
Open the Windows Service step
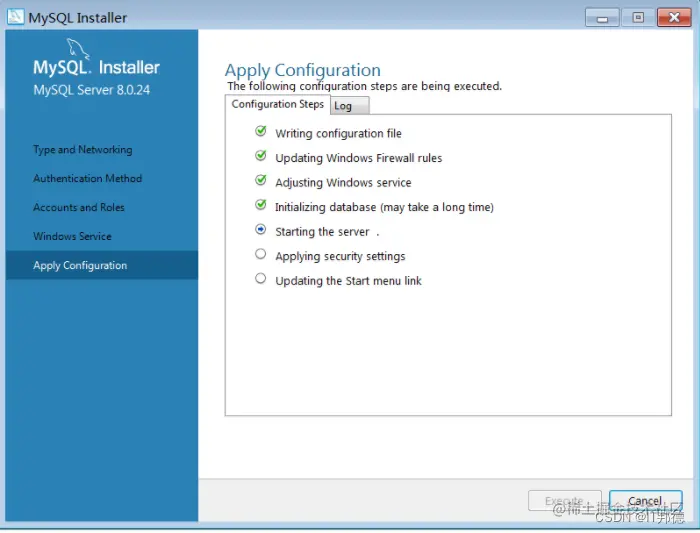(72, 236)
